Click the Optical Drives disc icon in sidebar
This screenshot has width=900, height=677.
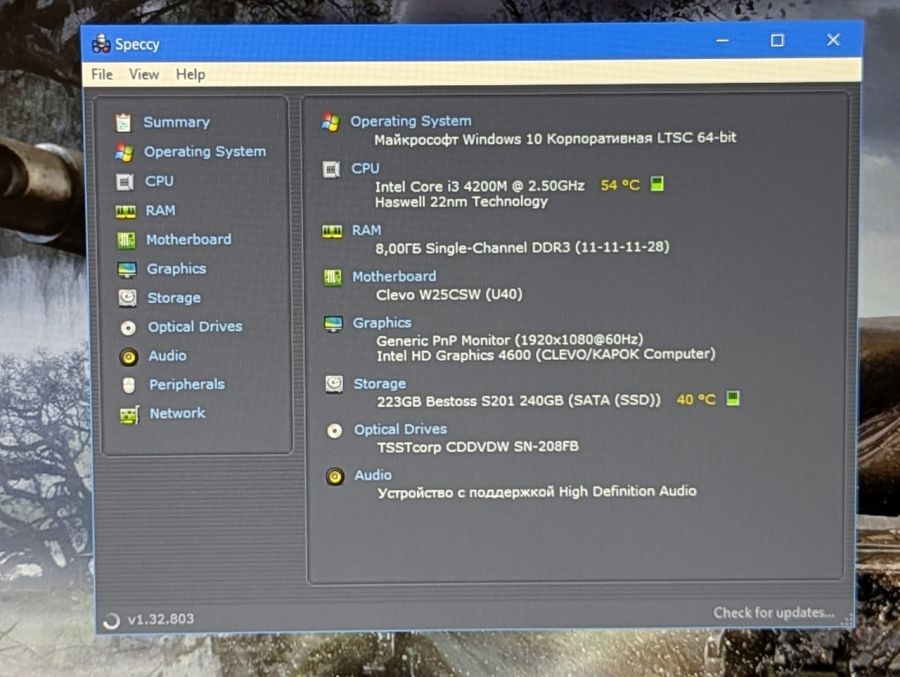coord(128,327)
